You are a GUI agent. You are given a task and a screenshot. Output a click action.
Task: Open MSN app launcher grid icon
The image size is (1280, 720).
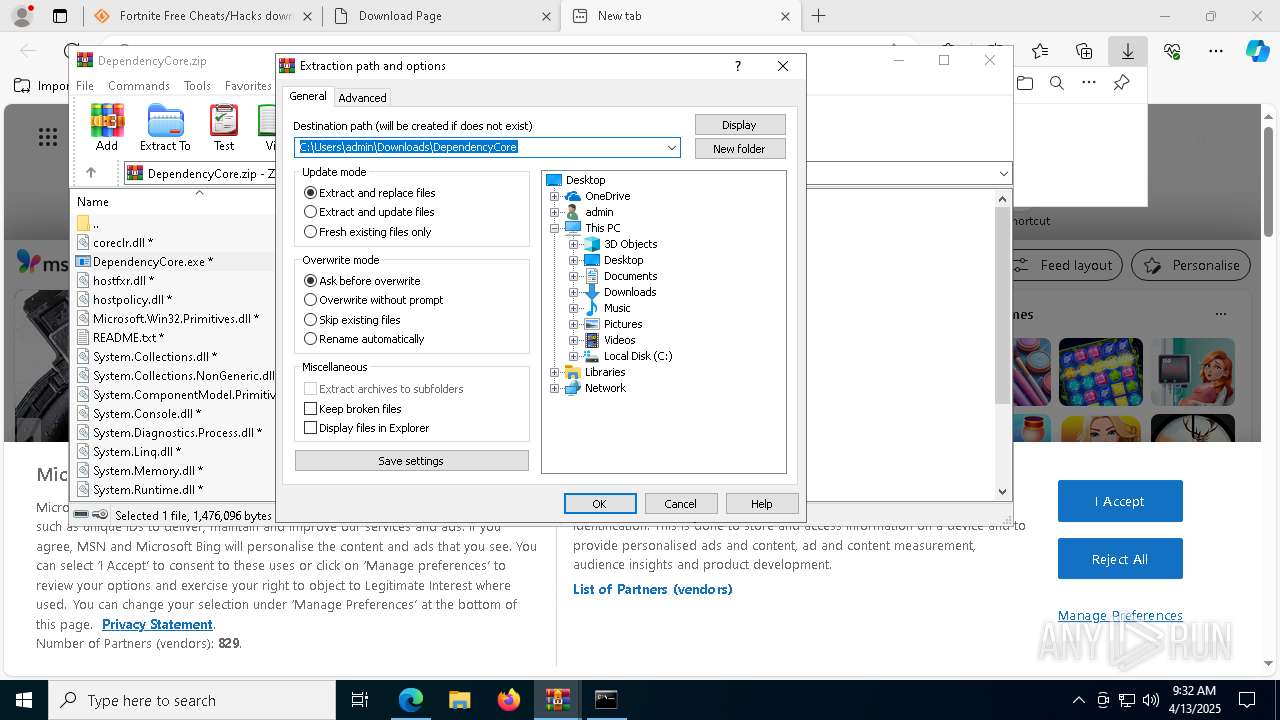[x=47, y=137]
